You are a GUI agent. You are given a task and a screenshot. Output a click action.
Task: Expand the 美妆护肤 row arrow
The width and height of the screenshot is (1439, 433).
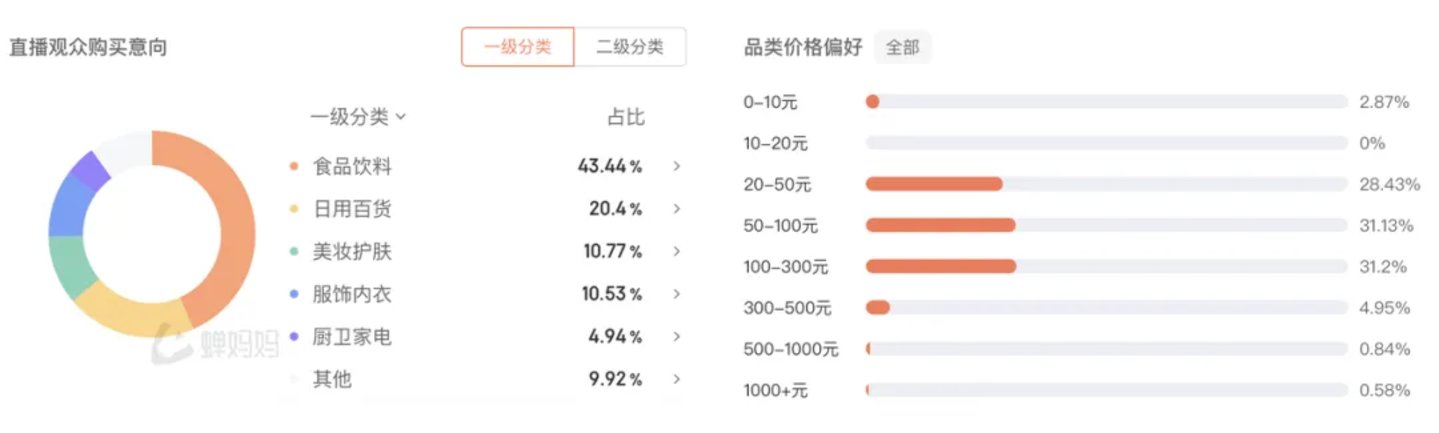point(677,251)
